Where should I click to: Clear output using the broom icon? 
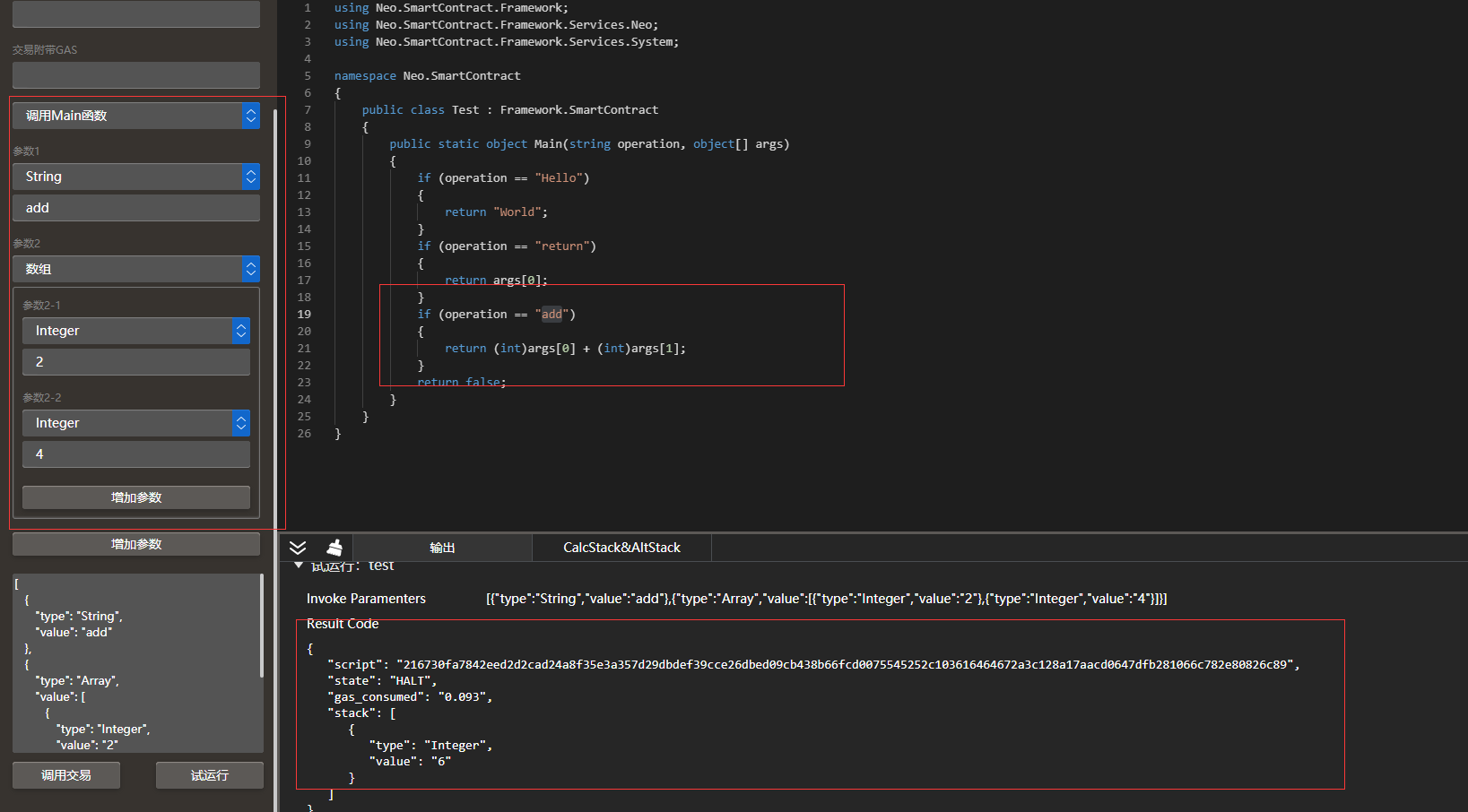point(334,548)
